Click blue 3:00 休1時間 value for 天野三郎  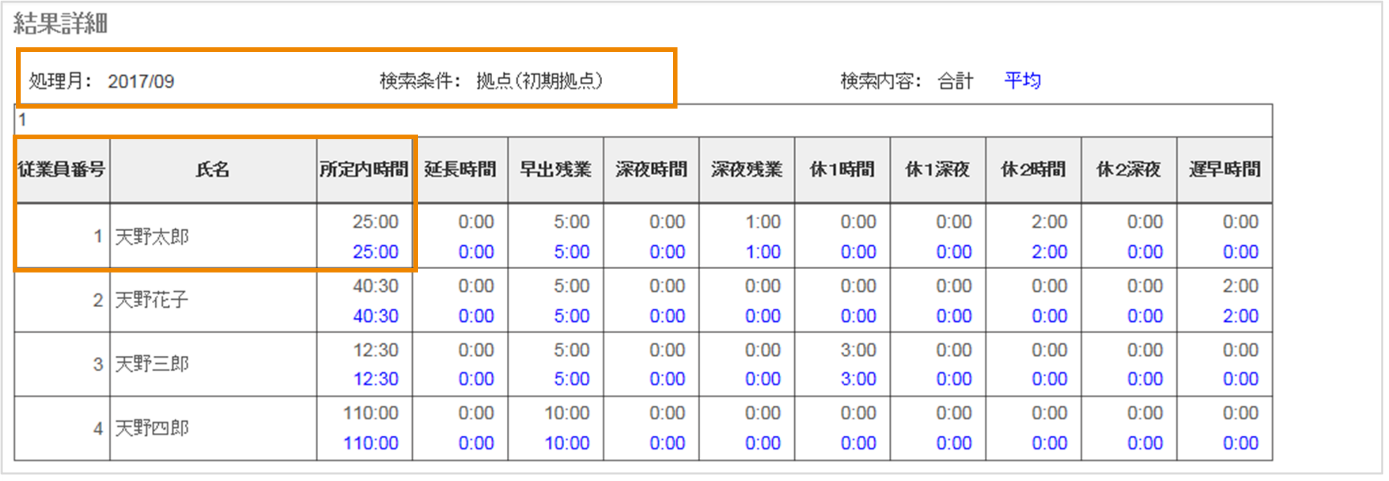point(858,379)
